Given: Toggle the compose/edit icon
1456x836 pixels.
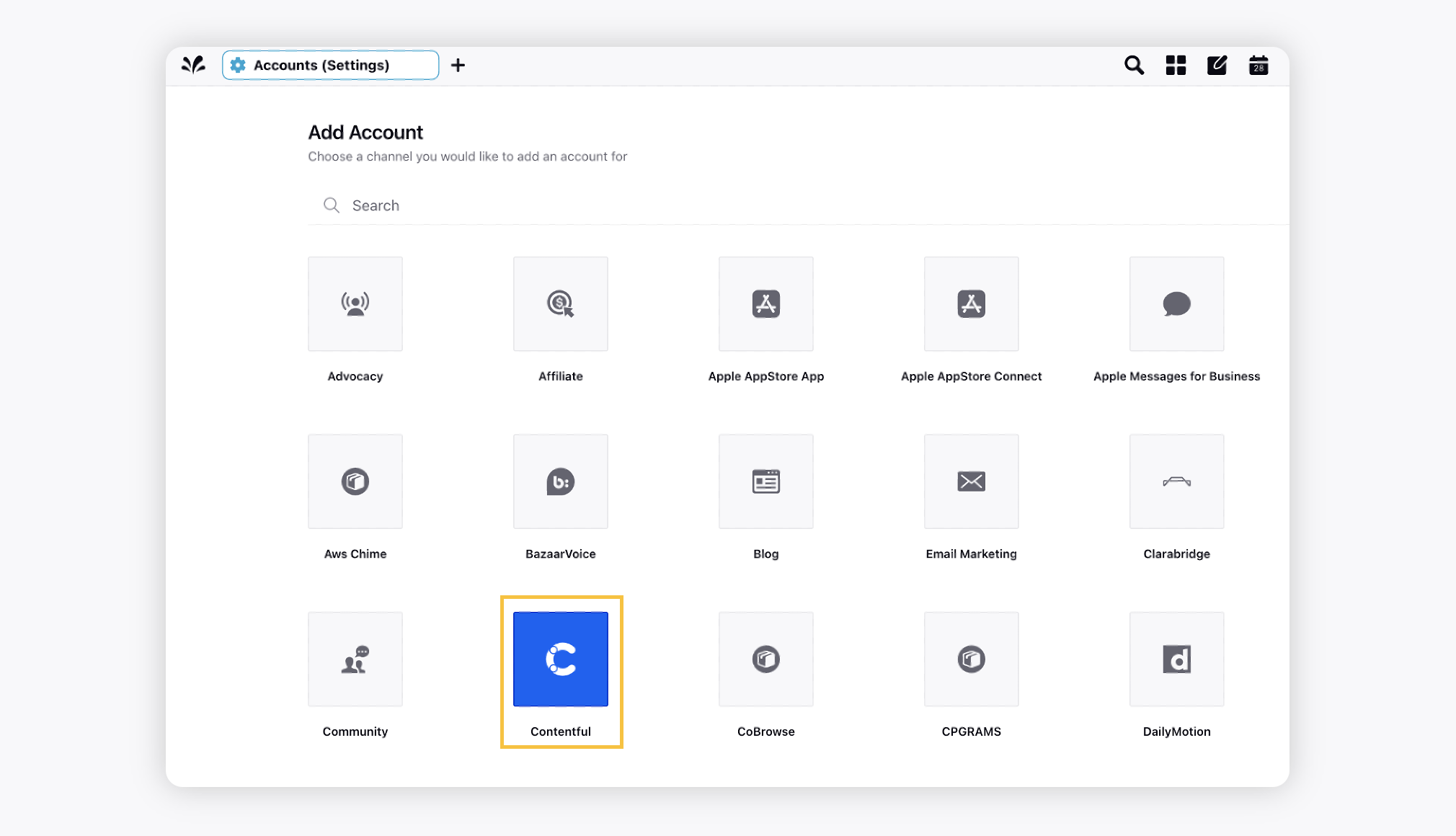Looking at the screenshot, I should 1218,65.
